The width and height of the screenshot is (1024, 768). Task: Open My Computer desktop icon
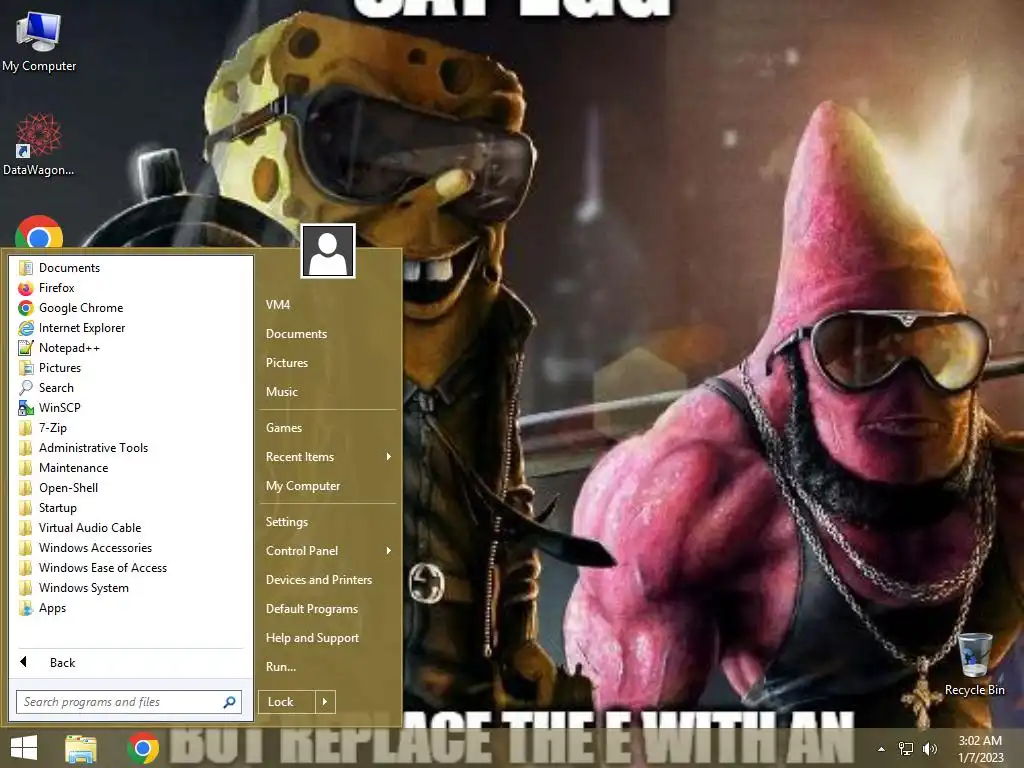click(x=39, y=41)
